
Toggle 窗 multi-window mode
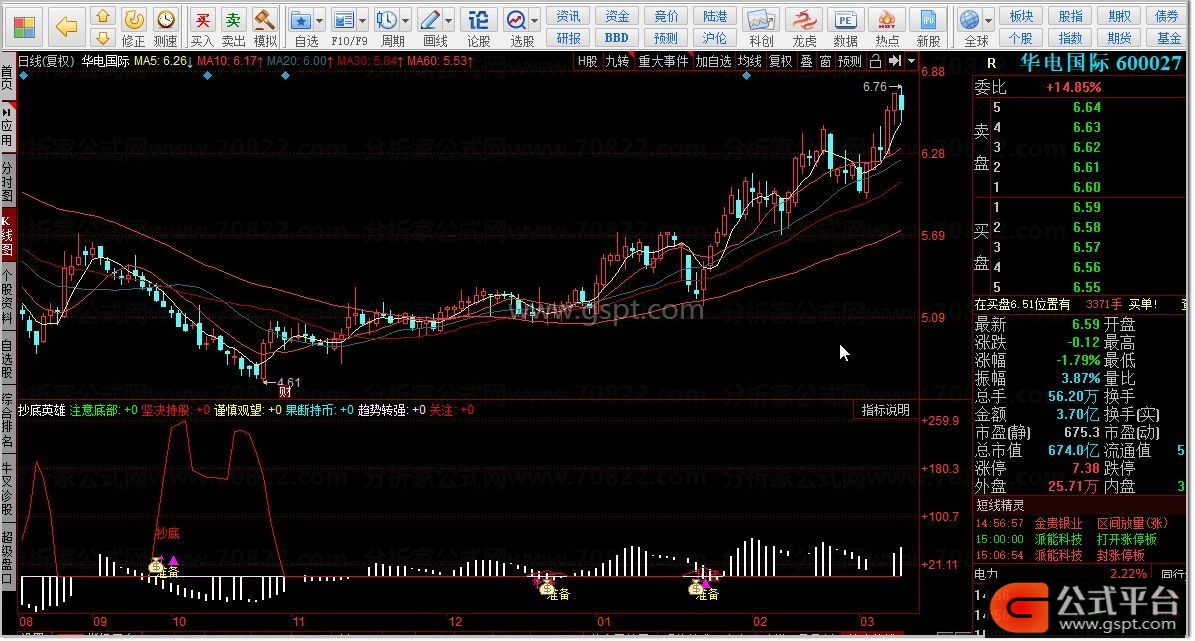point(825,61)
